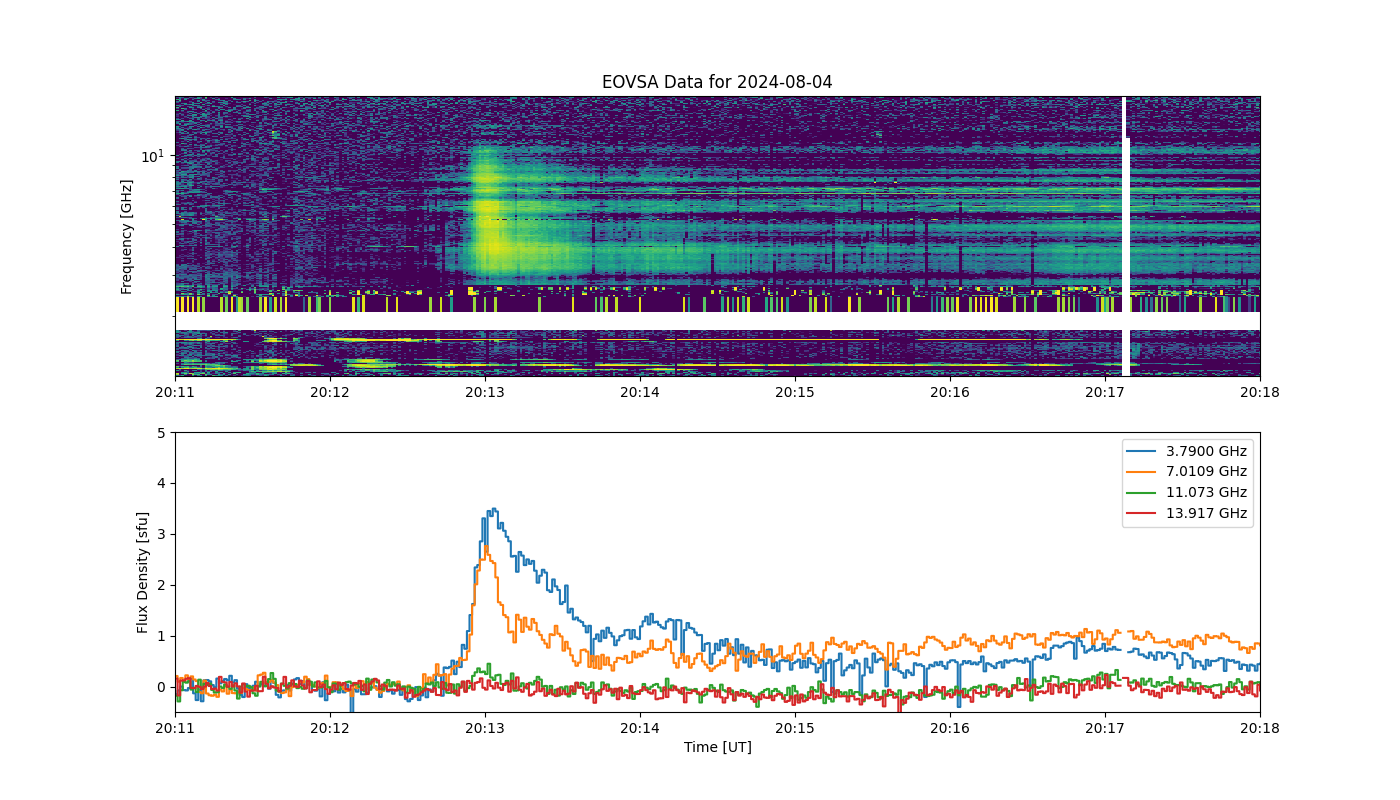Click the 'Flux Density [sfu]' axis label

click(143, 572)
